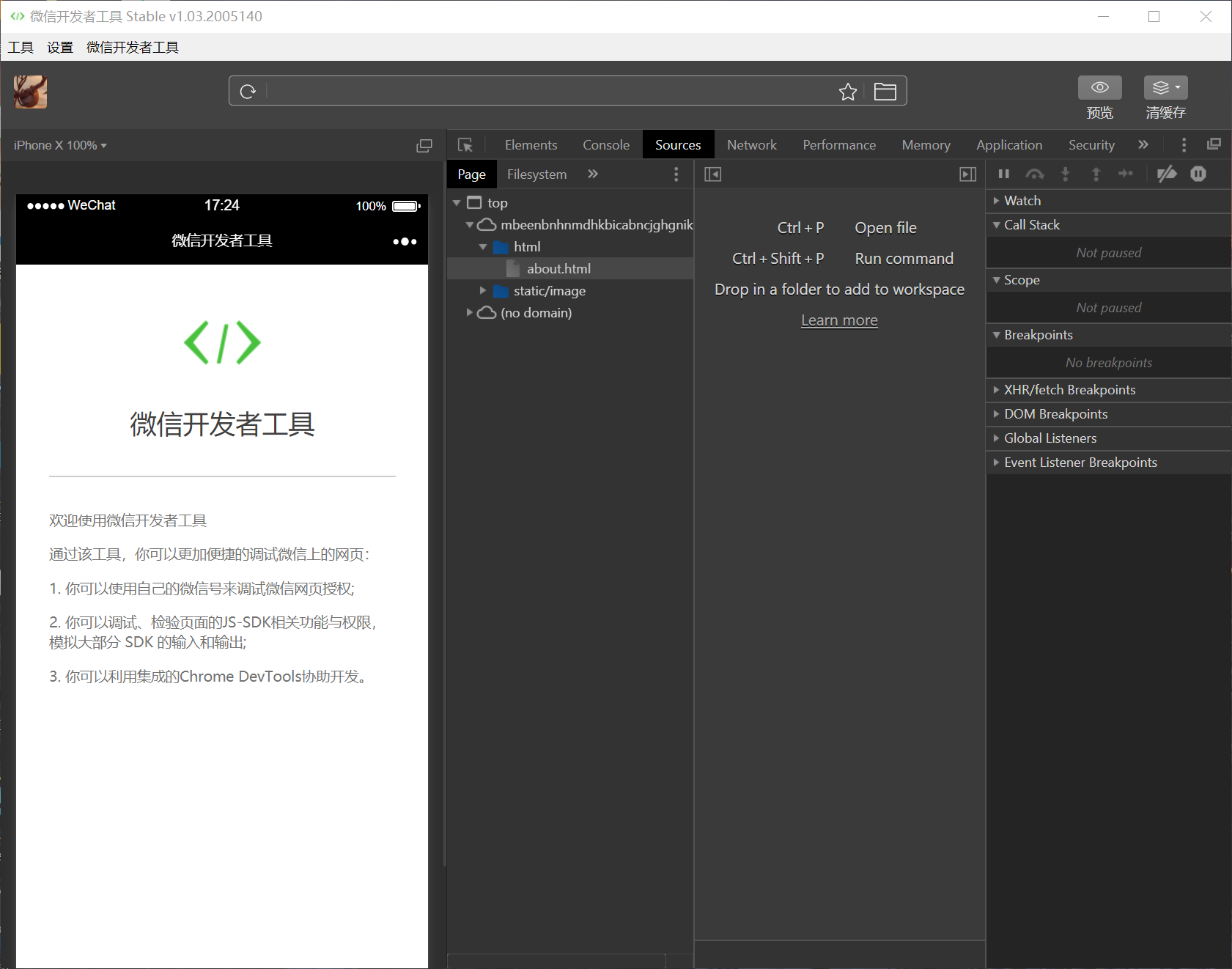Show more DevTools tabs chevron

(1143, 145)
